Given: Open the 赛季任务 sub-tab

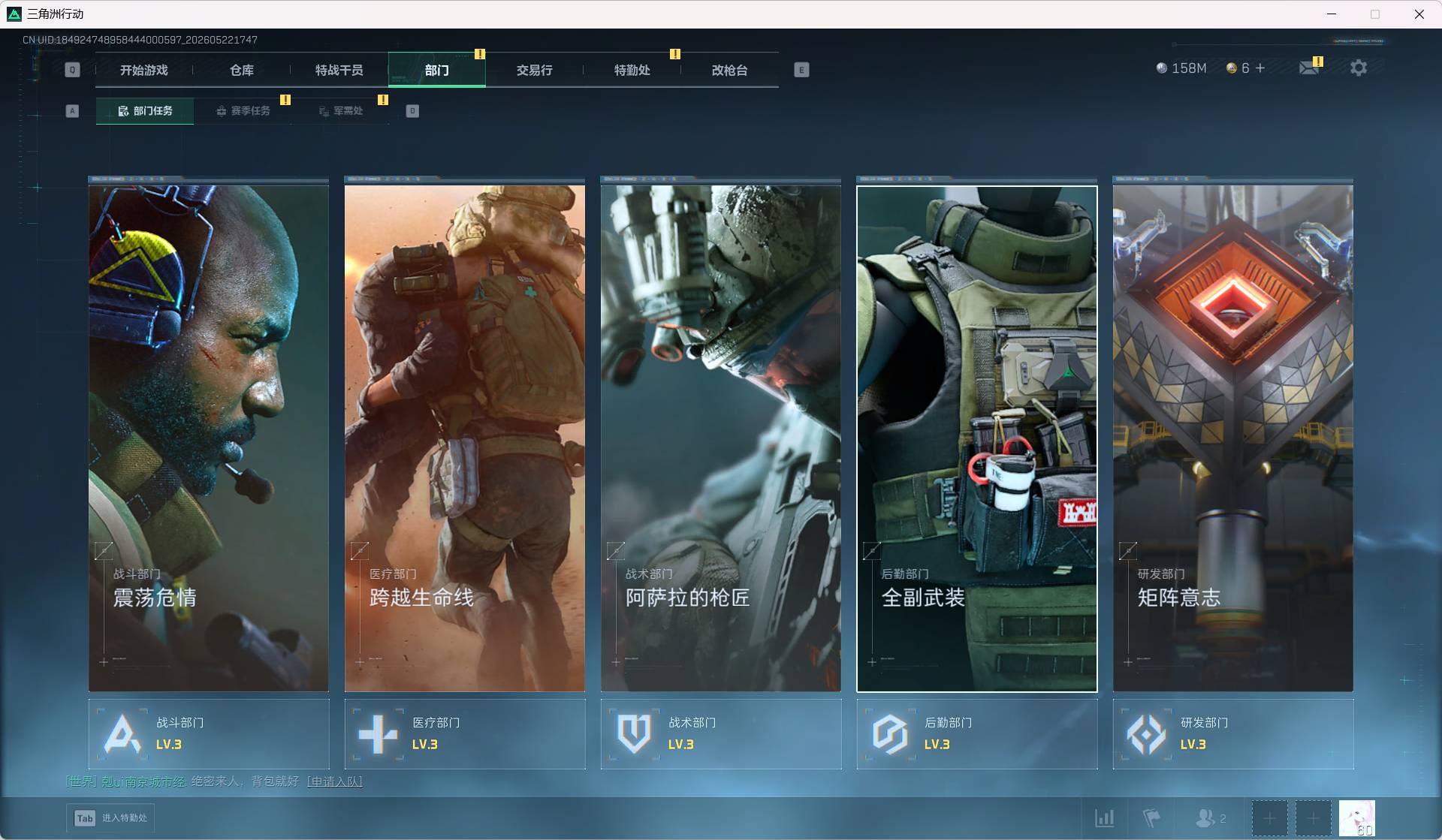Looking at the screenshot, I should point(243,111).
